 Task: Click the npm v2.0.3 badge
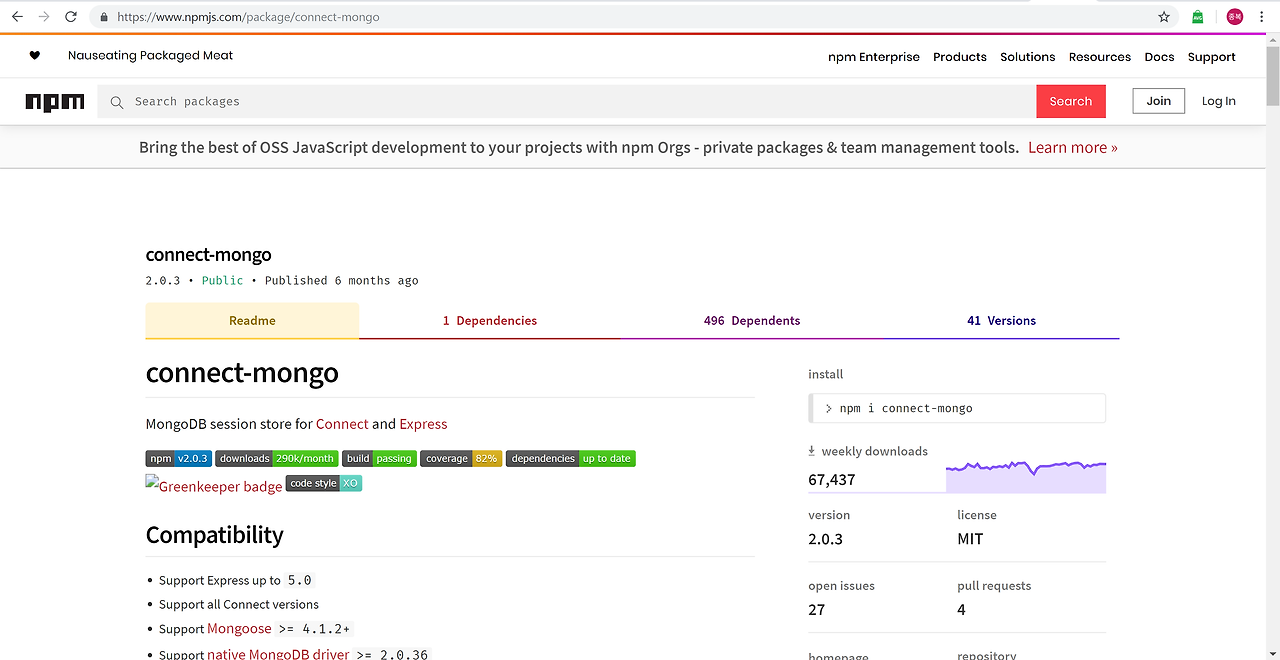[178, 459]
